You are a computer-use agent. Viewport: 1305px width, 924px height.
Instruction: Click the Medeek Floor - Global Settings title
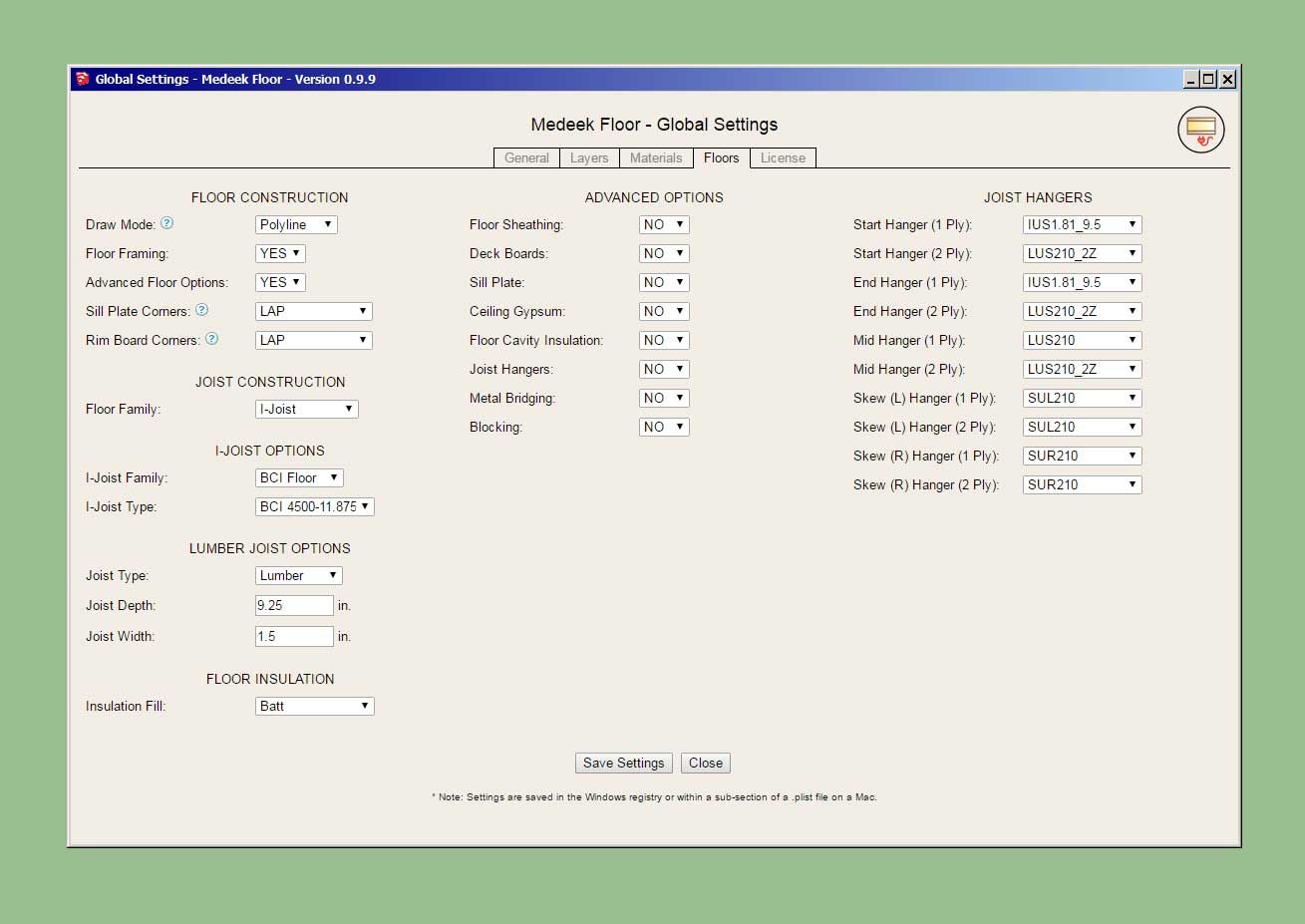(x=654, y=125)
